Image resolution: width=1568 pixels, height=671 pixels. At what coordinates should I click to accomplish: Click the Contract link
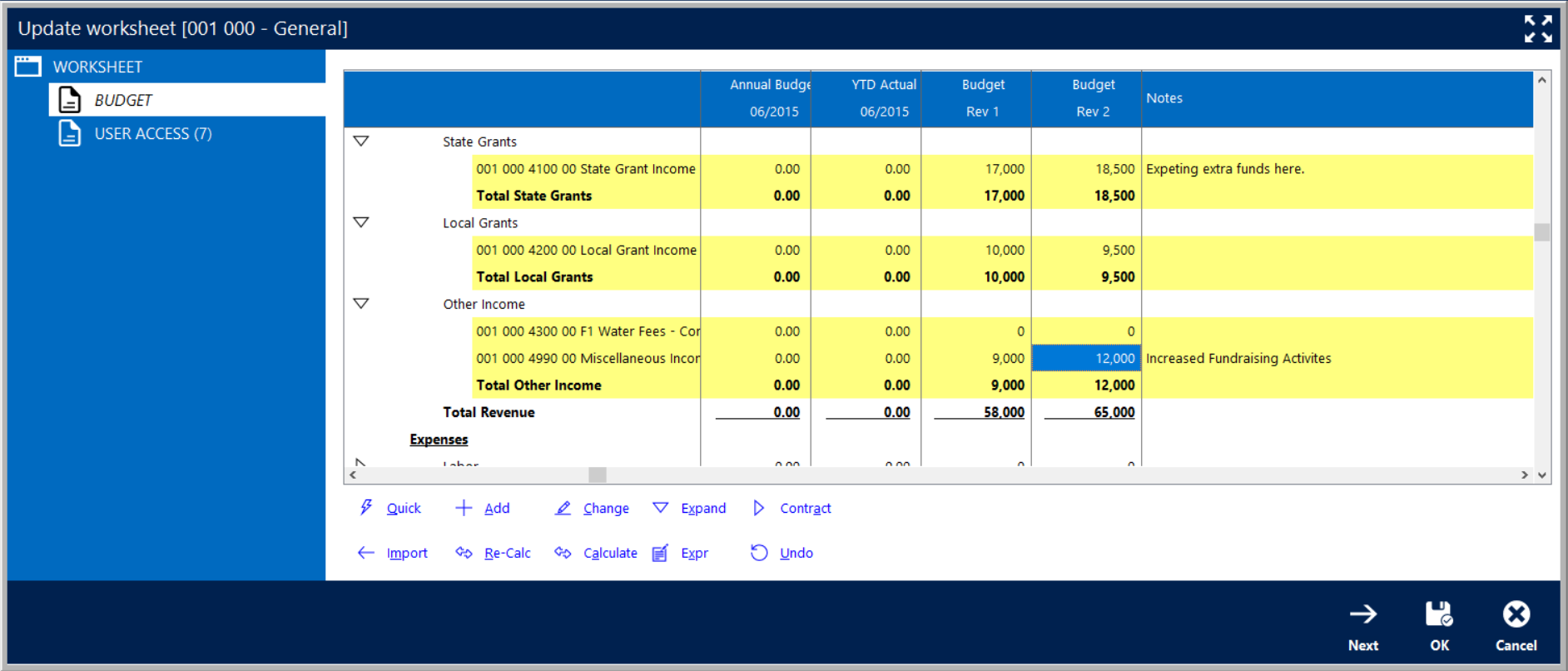tap(805, 508)
